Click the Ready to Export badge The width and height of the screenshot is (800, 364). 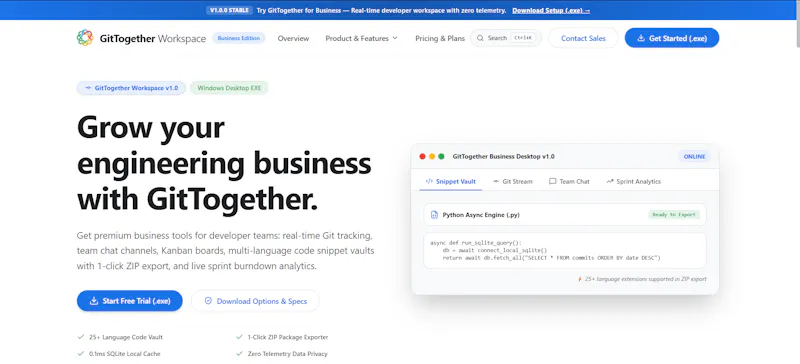(x=674, y=215)
